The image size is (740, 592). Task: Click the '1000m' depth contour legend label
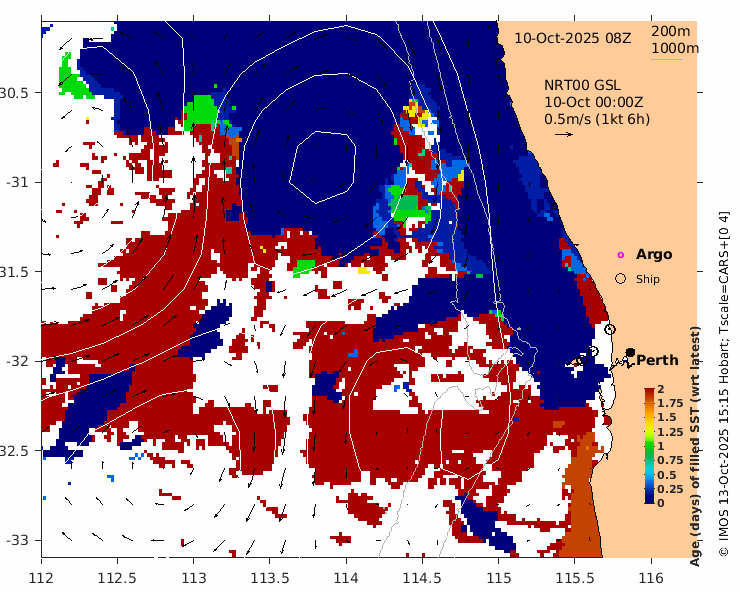coord(675,49)
